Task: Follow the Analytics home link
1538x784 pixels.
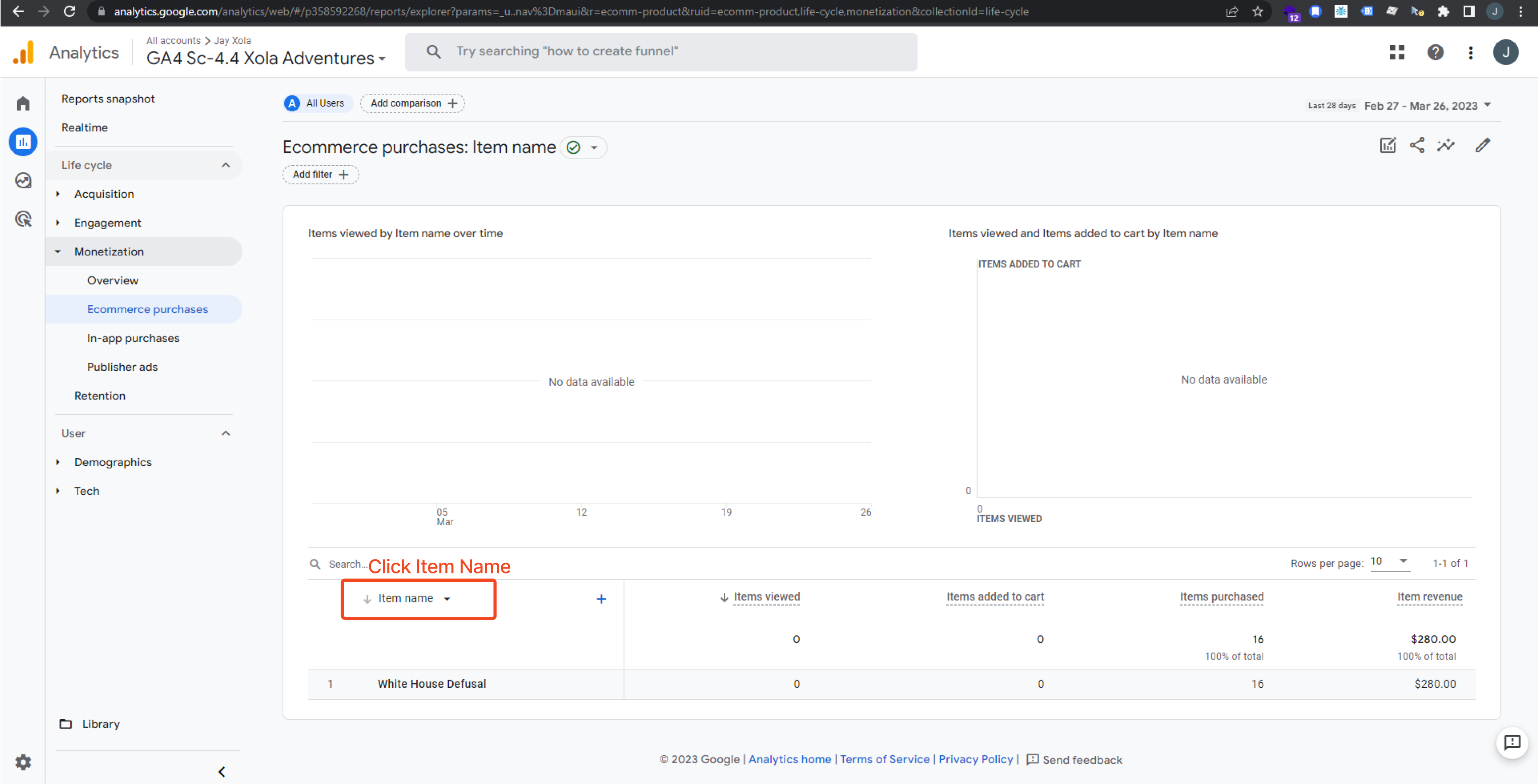Action: [x=789, y=759]
